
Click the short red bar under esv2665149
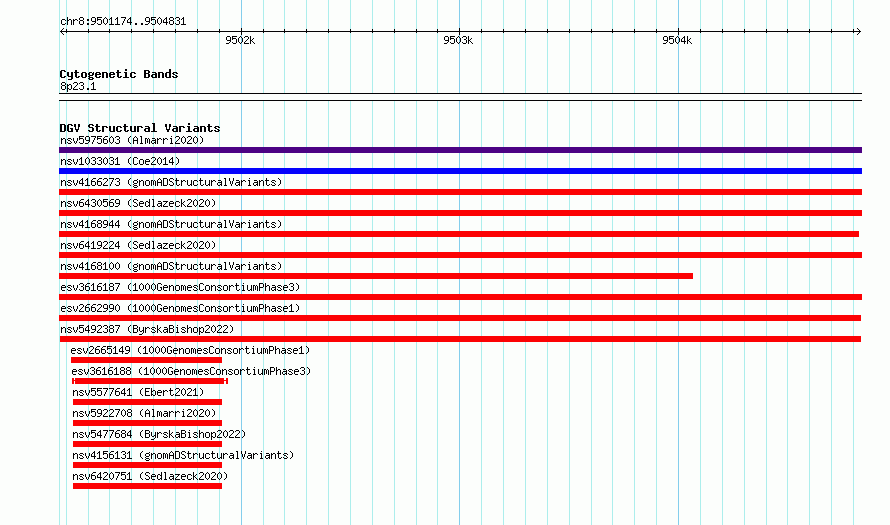[146, 360]
